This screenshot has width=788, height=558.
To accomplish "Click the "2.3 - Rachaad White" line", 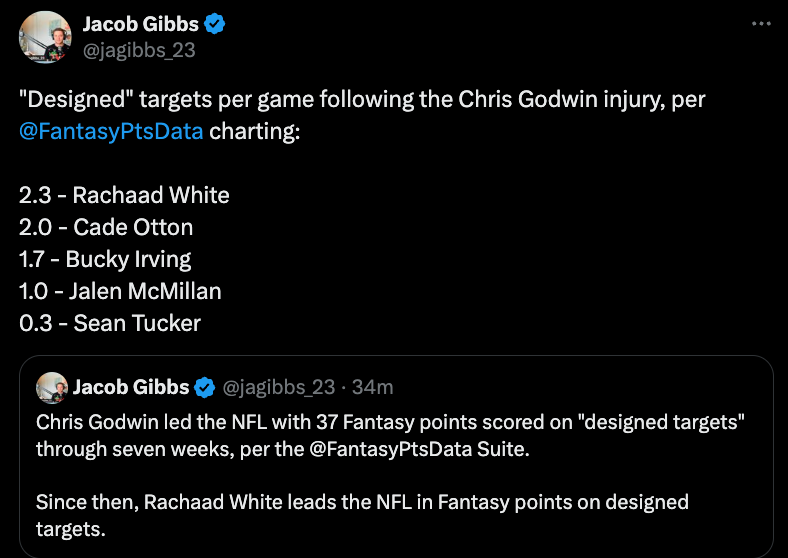I will tap(124, 195).
